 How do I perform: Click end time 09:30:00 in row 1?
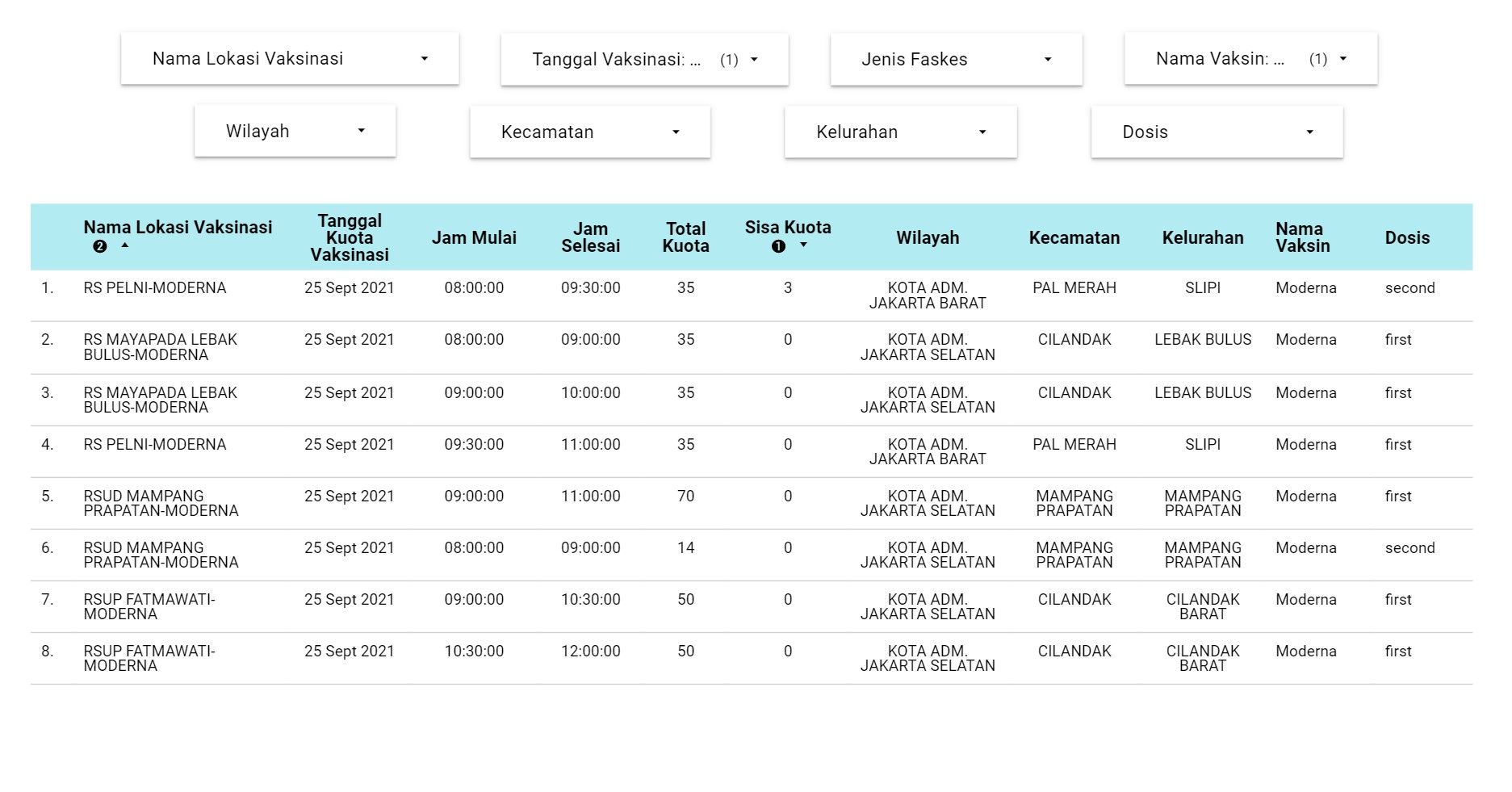[x=591, y=288]
